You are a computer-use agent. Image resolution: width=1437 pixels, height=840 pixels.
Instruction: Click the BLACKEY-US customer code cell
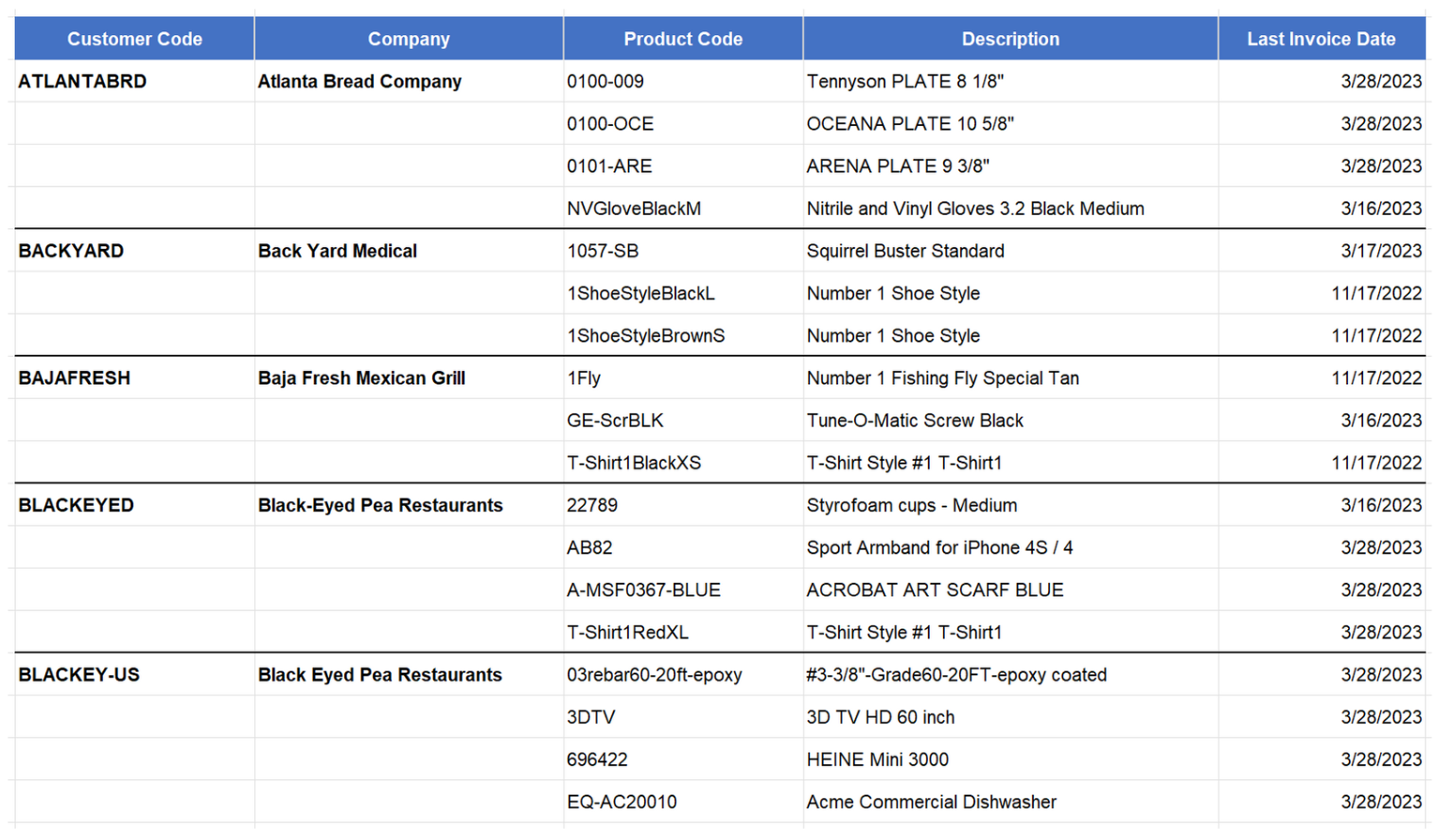[x=79, y=674]
